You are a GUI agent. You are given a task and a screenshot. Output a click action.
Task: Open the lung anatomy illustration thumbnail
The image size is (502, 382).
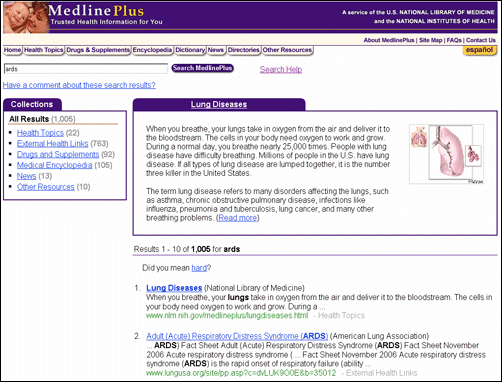[x=446, y=154]
